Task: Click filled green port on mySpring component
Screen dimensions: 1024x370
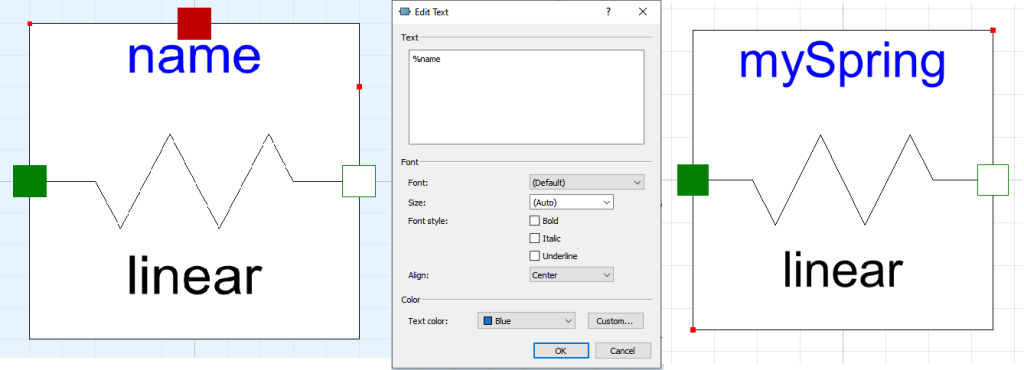Action: pyautogui.click(x=693, y=180)
